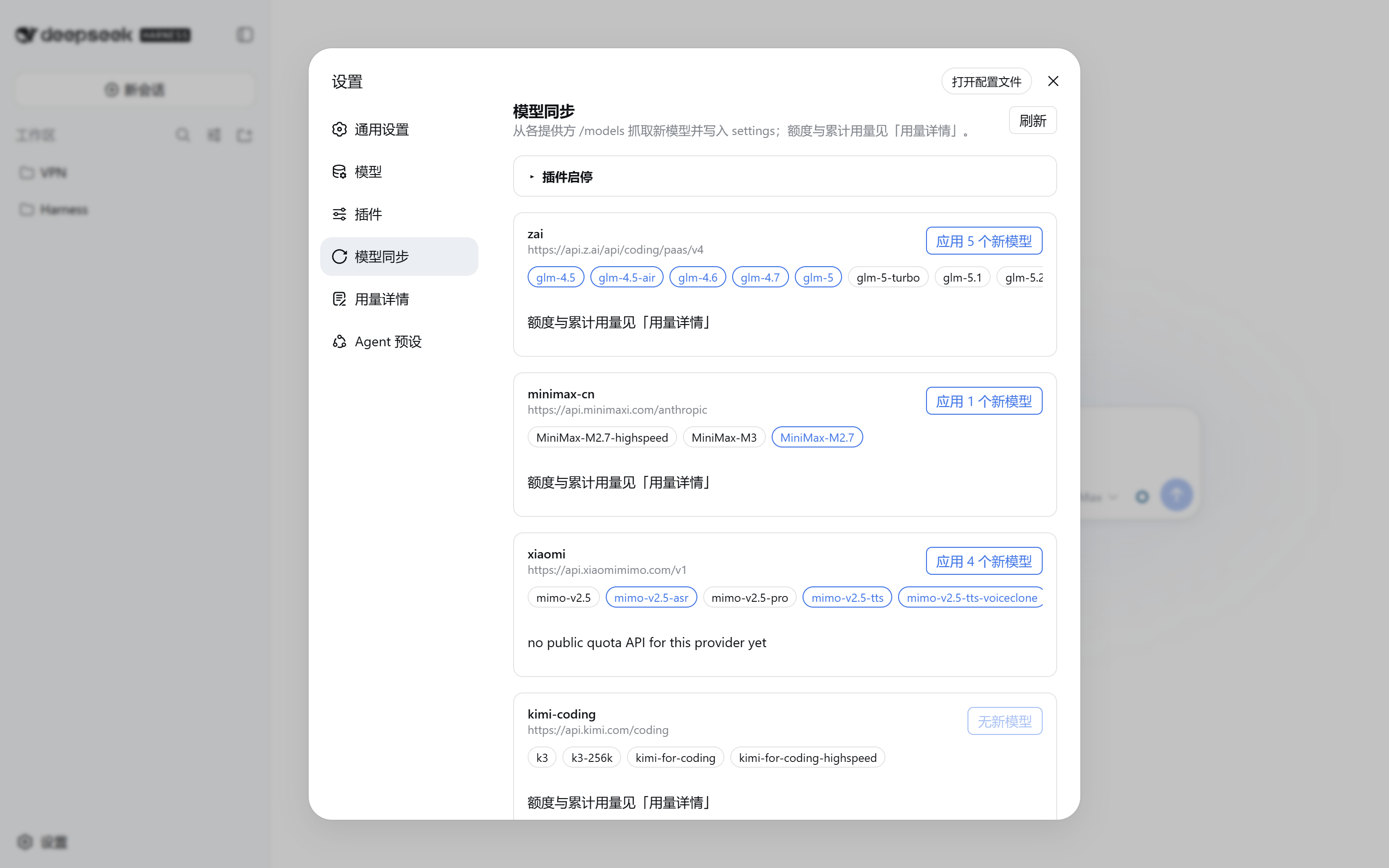
Task: Click the zai API URL text
Action: 615,250
